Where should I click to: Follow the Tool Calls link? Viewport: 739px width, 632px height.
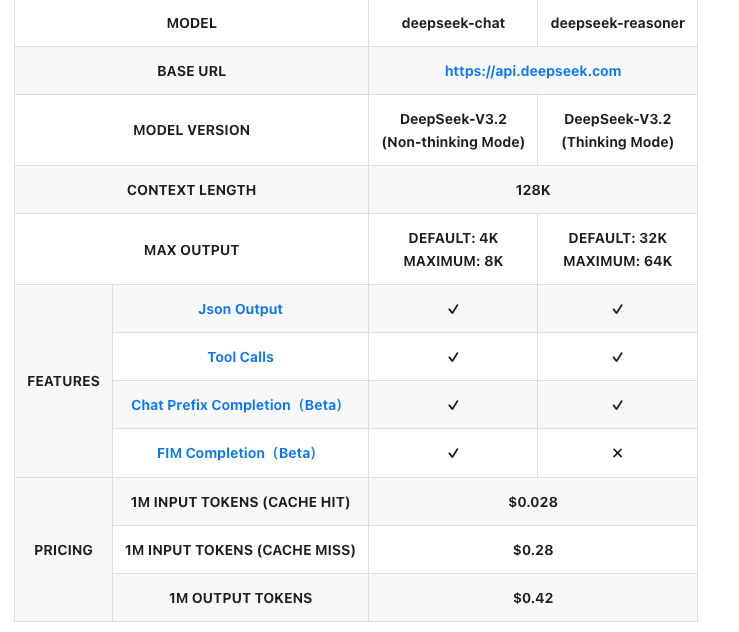point(240,357)
